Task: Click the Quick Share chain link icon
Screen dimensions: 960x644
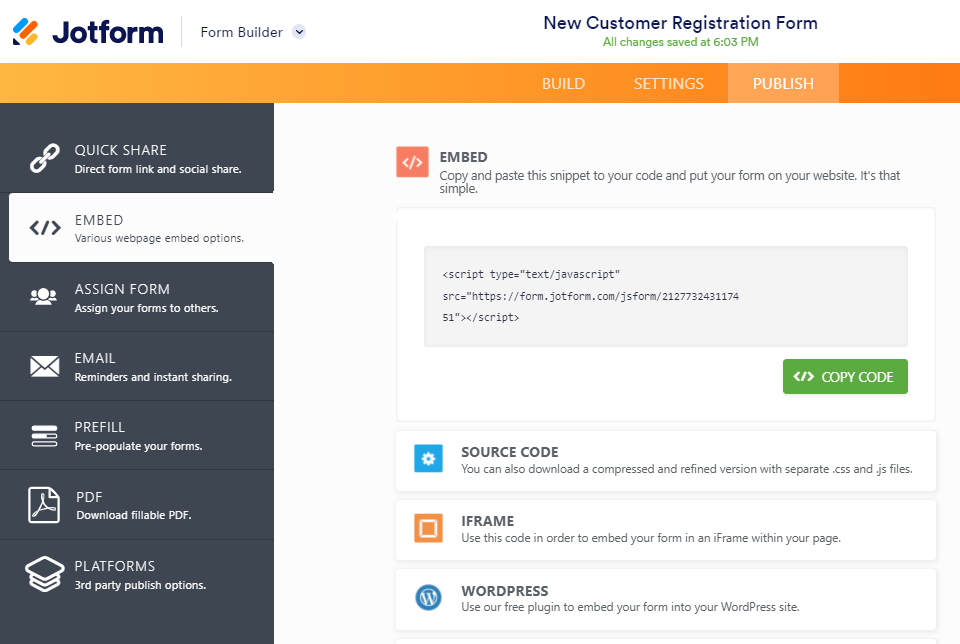Action: (x=45, y=158)
